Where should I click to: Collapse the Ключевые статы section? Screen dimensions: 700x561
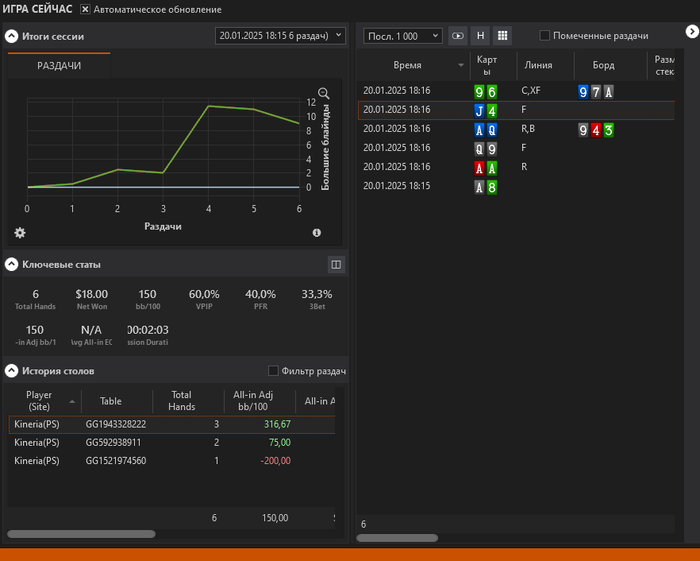point(12,264)
